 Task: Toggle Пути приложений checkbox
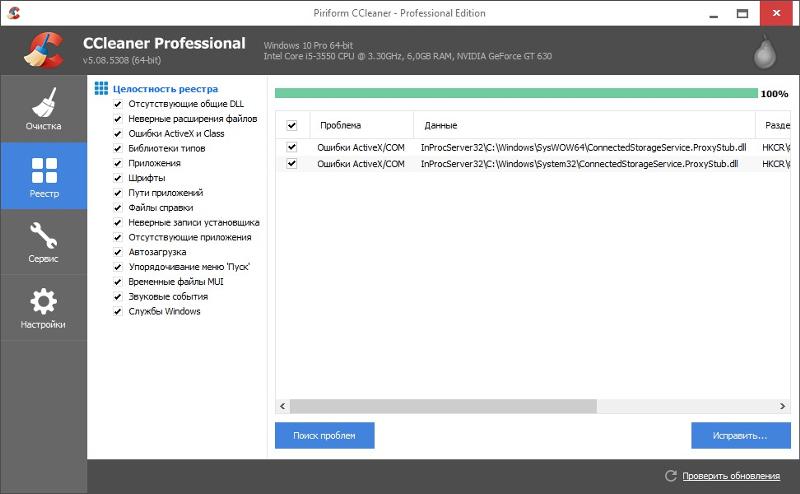[118, 193]
